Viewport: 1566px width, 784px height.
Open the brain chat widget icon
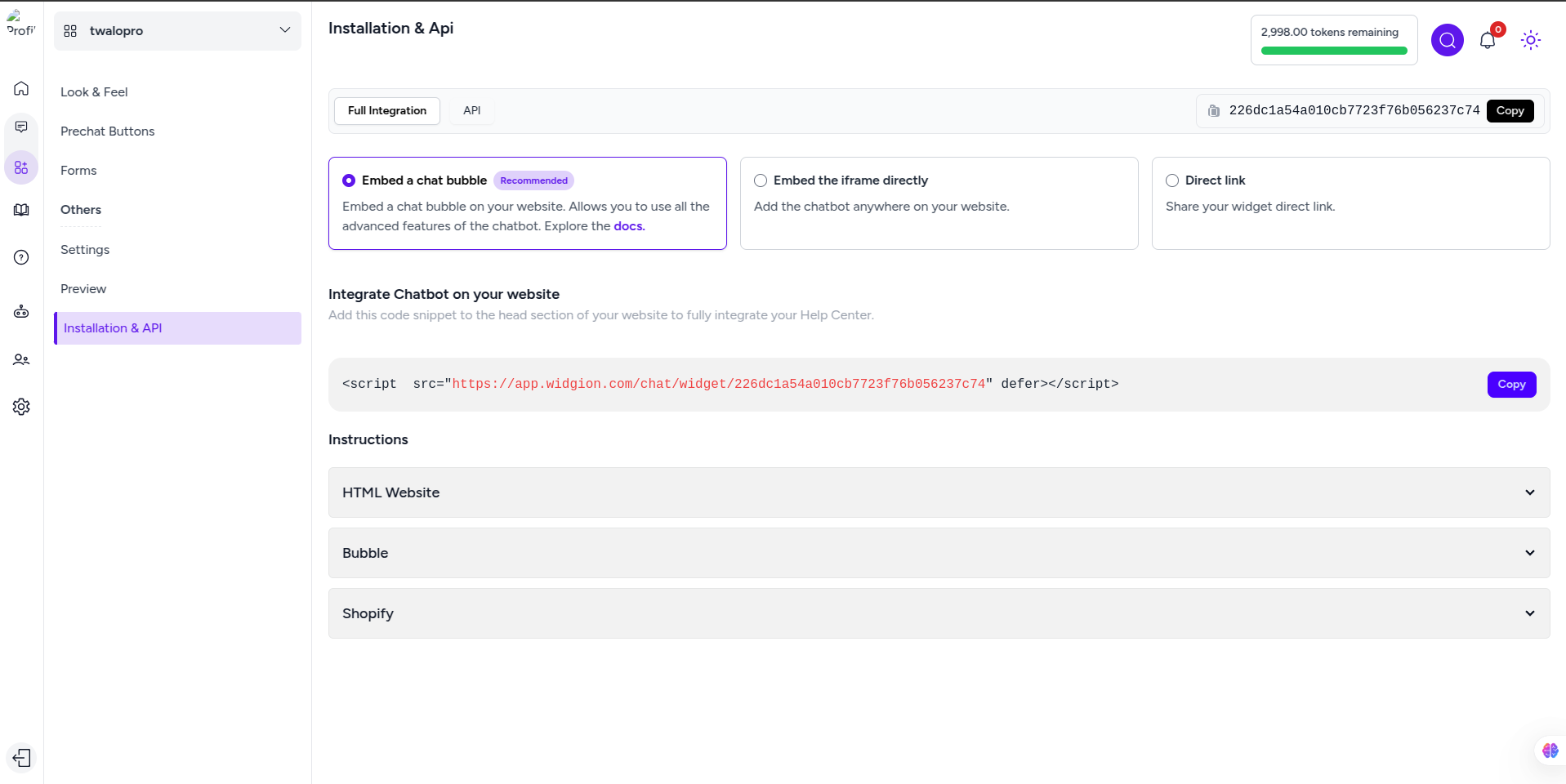1550,751
